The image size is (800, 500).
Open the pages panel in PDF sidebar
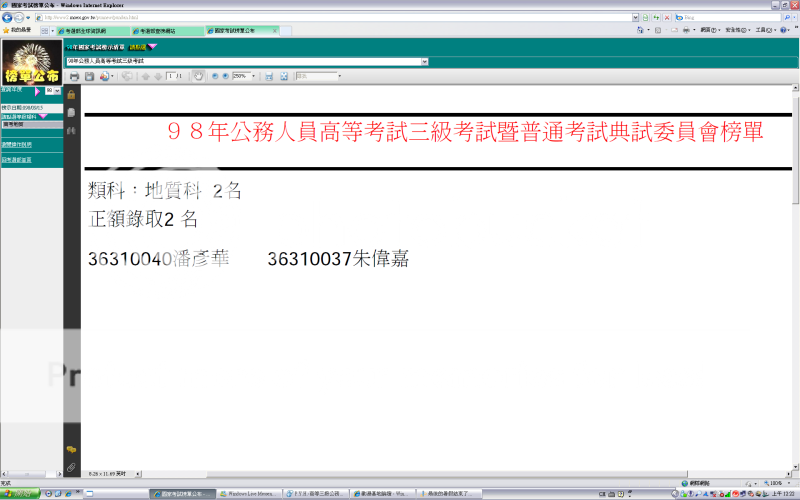(x=71, y=111)
